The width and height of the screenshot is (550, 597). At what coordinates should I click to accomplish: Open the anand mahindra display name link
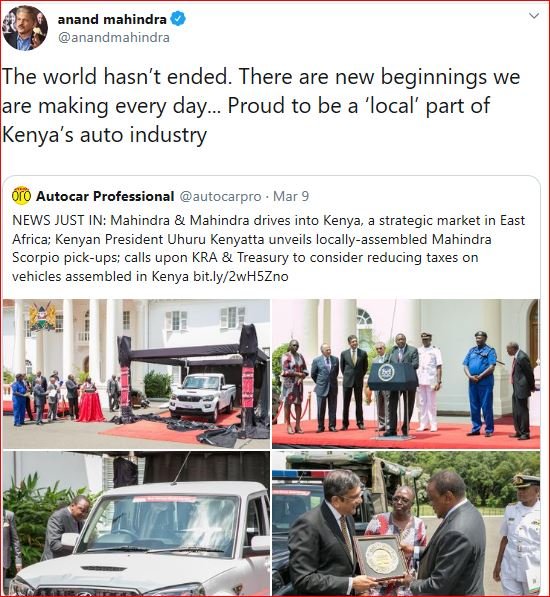pos(112,19)
